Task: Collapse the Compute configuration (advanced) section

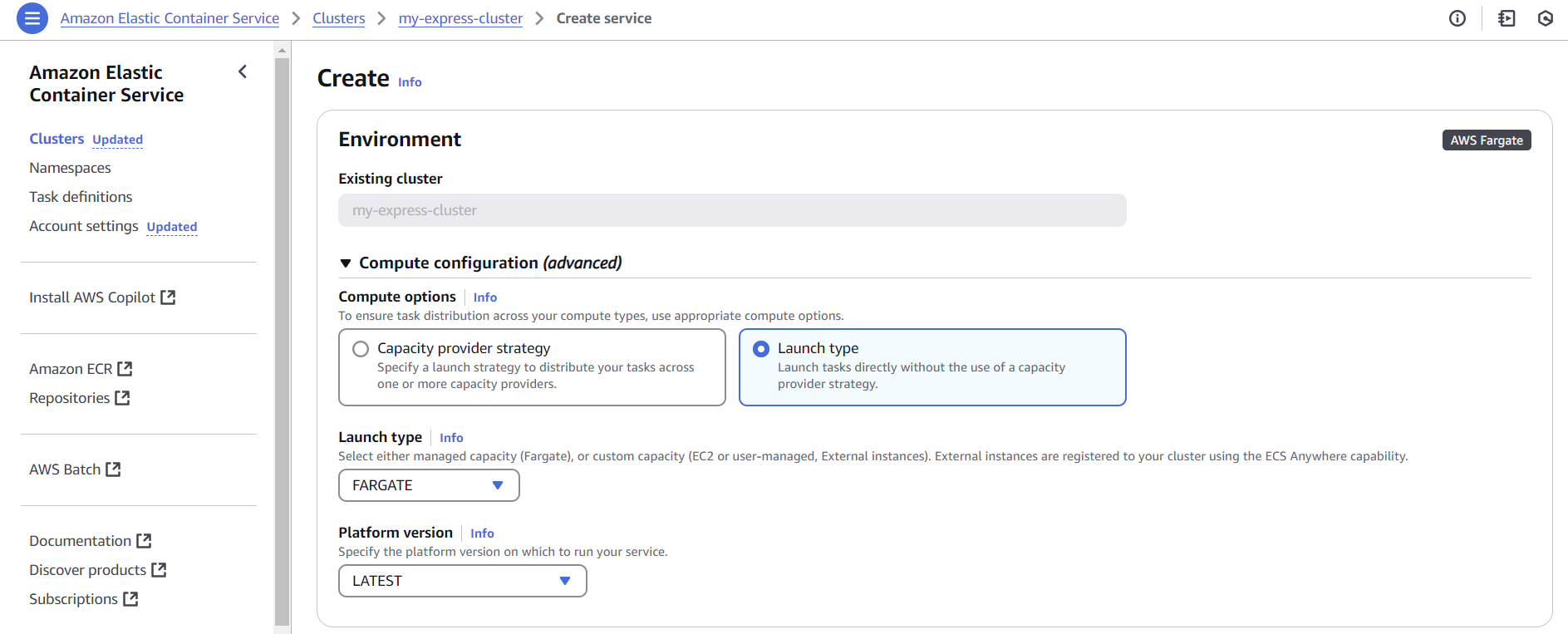Action: click(x=346, y=263)
